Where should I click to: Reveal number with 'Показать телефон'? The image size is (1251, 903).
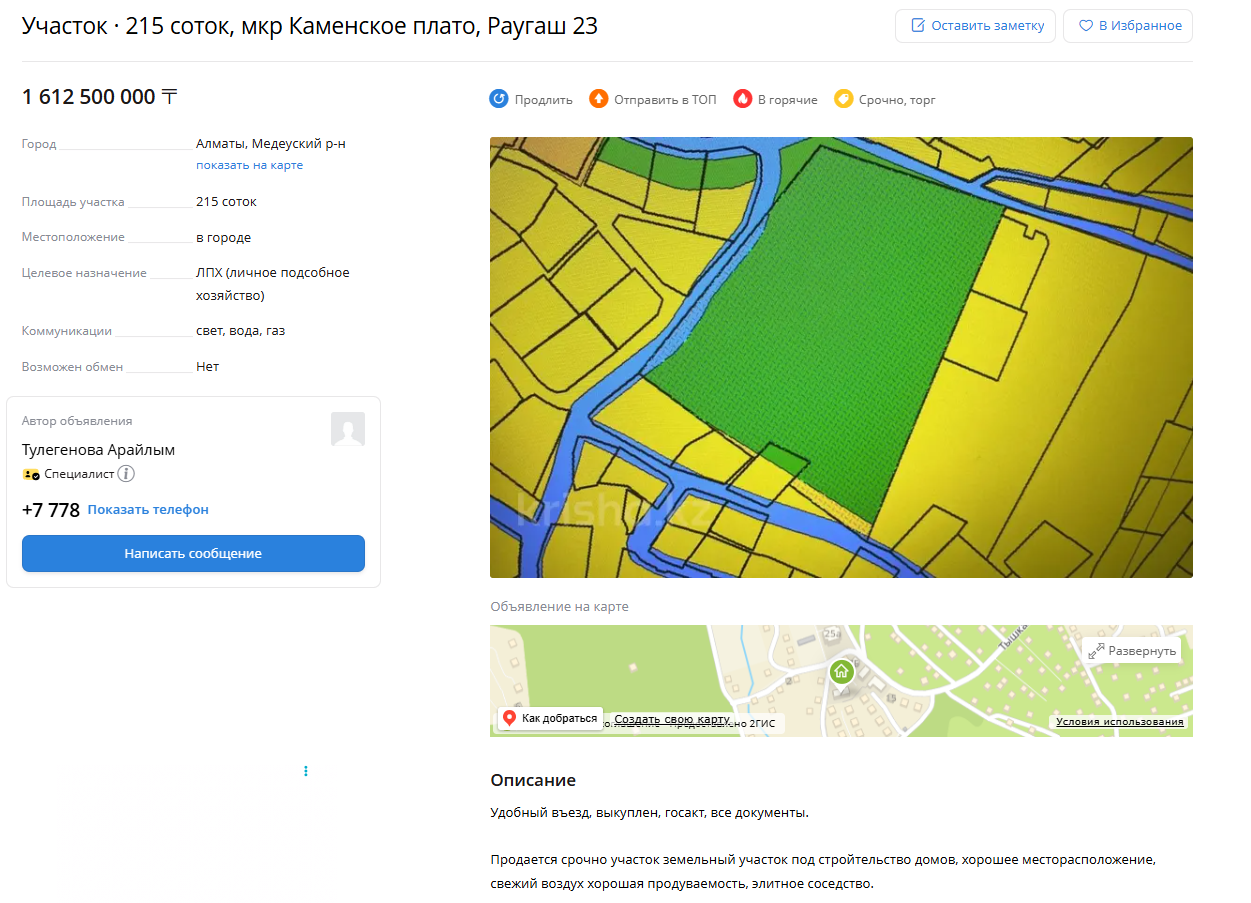pyautogui.click(x=148, y=510)
